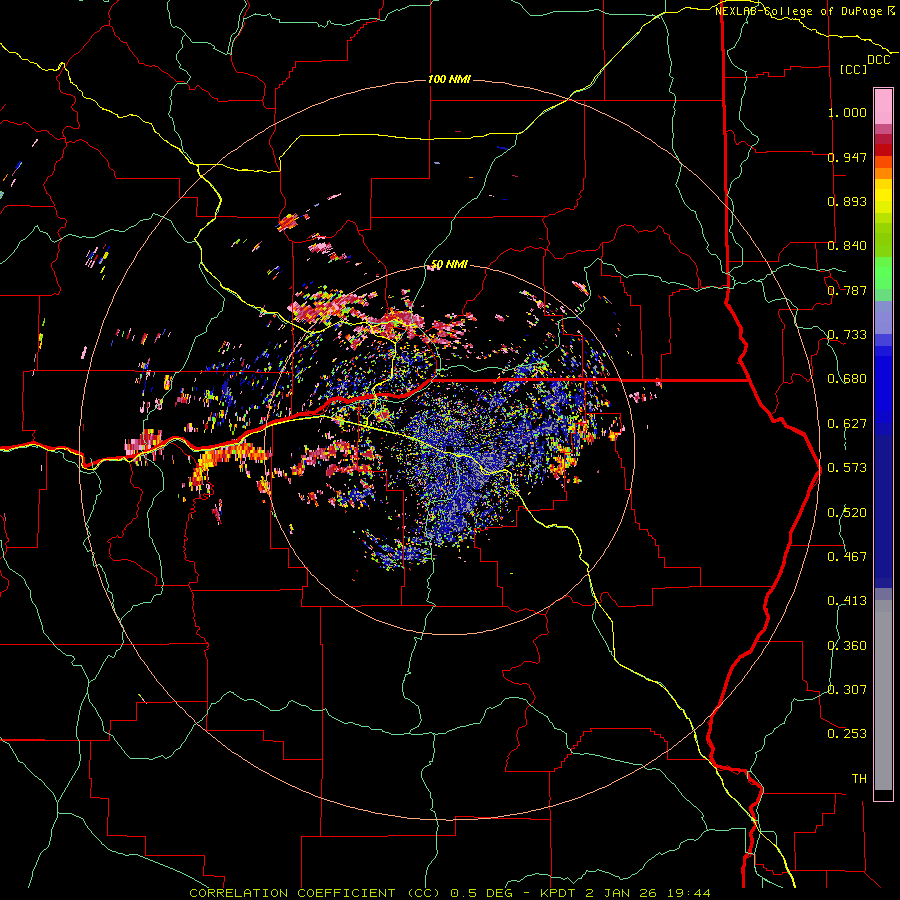900x900 pixels.
Task: Select the 0.893 scale value
Action: pyautogui.click(x=847, y=201)
